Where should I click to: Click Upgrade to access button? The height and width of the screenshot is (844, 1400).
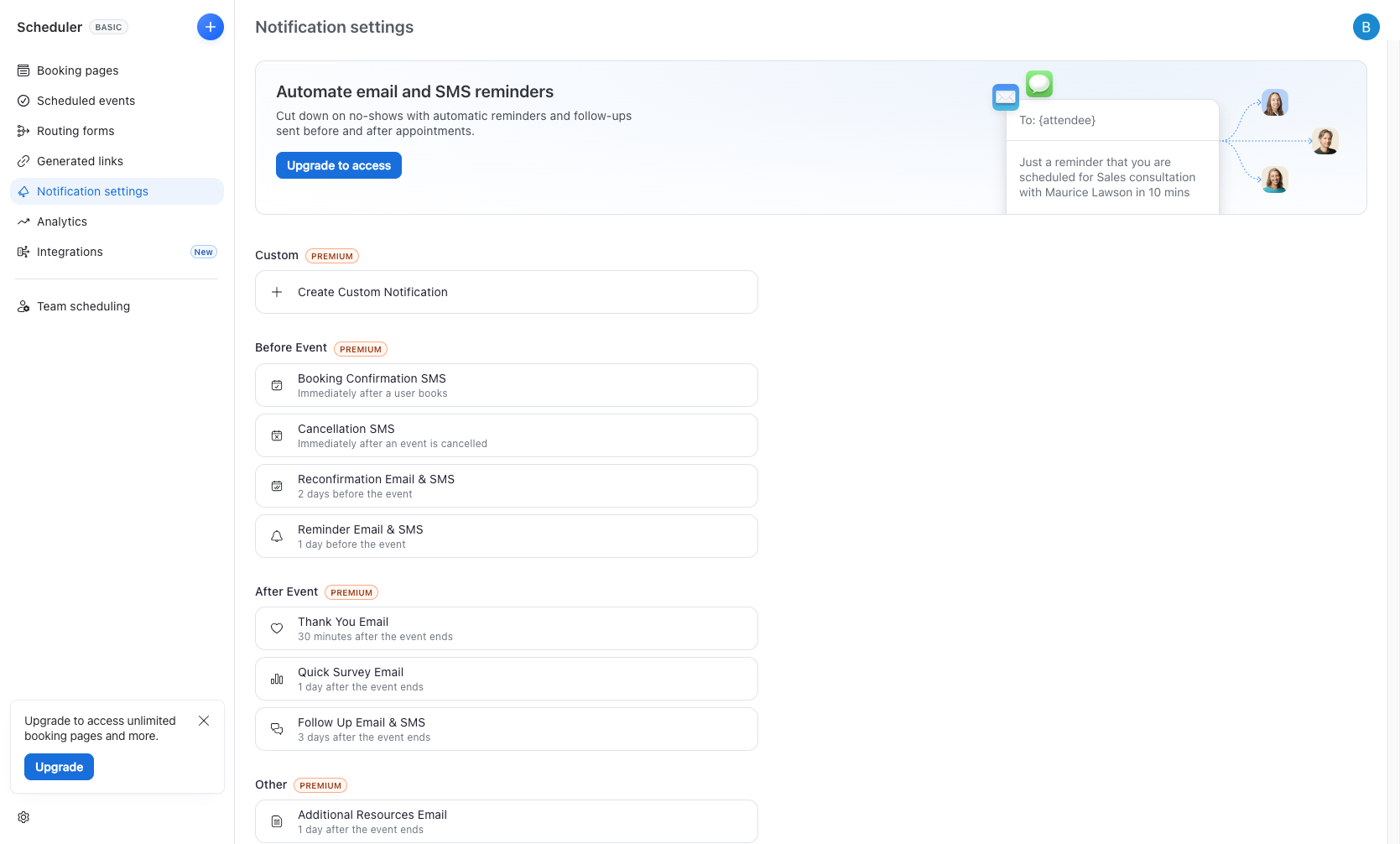(339, 165)
